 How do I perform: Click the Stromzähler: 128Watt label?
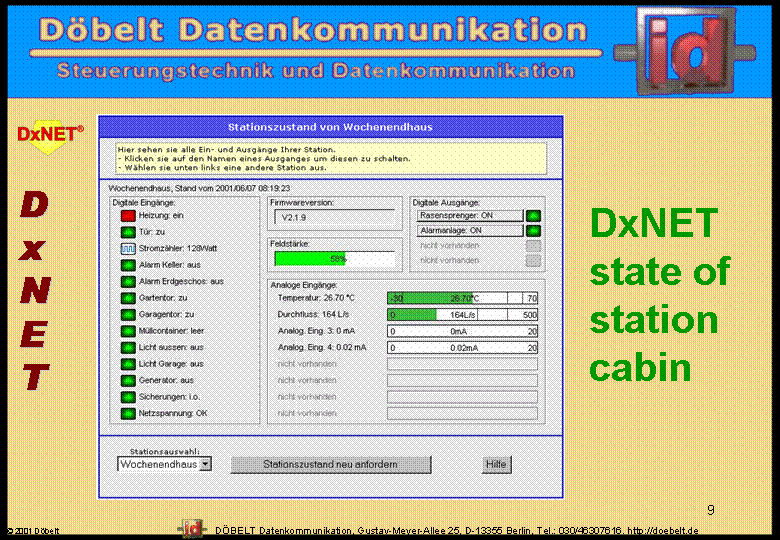[178, 249]
